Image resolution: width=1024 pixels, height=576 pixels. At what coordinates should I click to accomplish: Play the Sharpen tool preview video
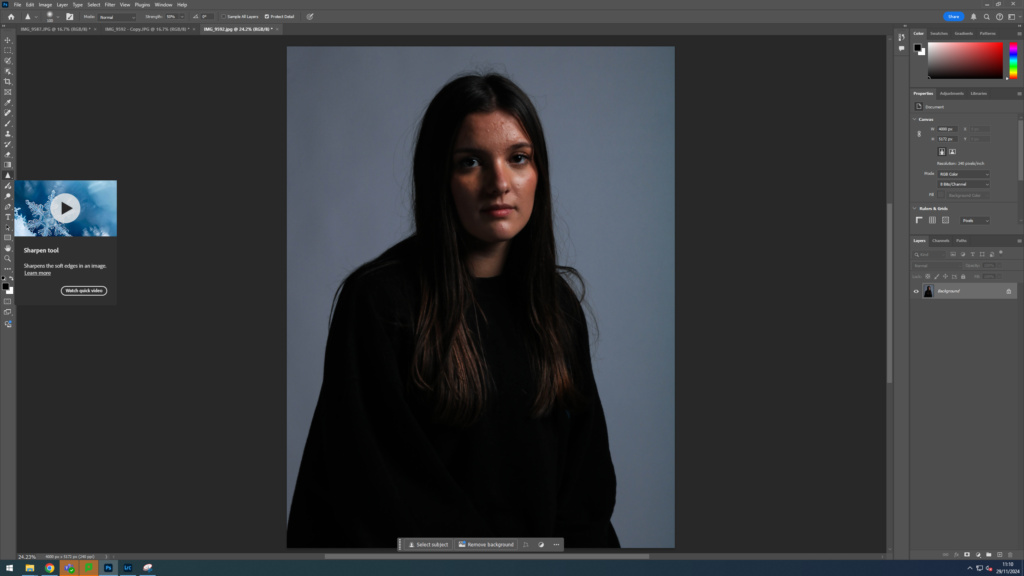pos(65,208)
